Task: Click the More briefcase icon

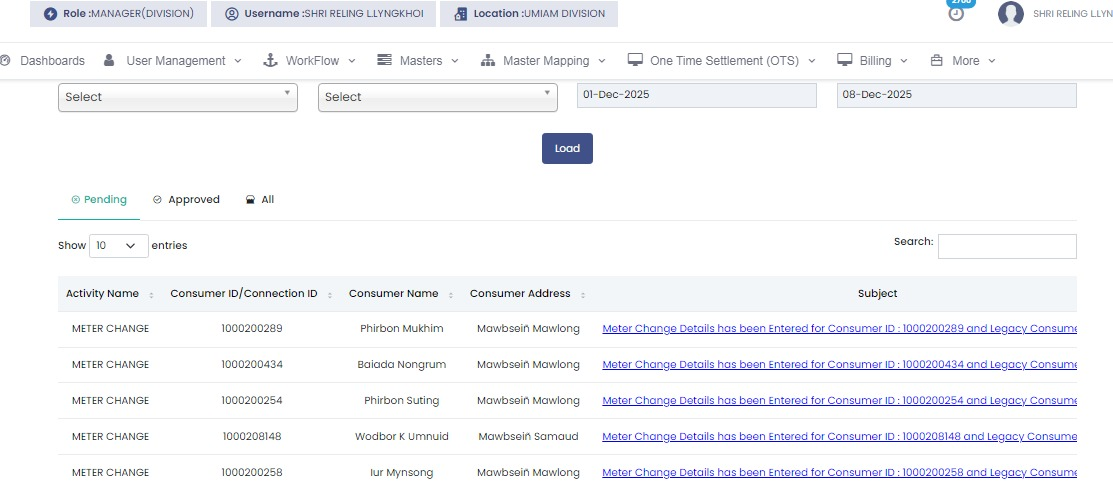Action: (937, 61)
